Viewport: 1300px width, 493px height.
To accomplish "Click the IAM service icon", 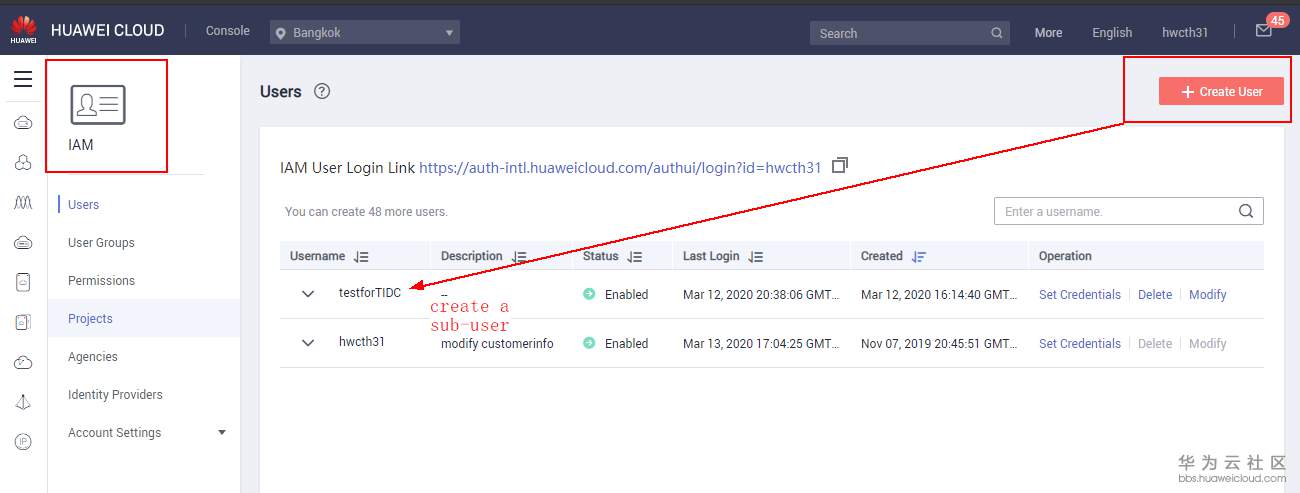I will 98,105.
